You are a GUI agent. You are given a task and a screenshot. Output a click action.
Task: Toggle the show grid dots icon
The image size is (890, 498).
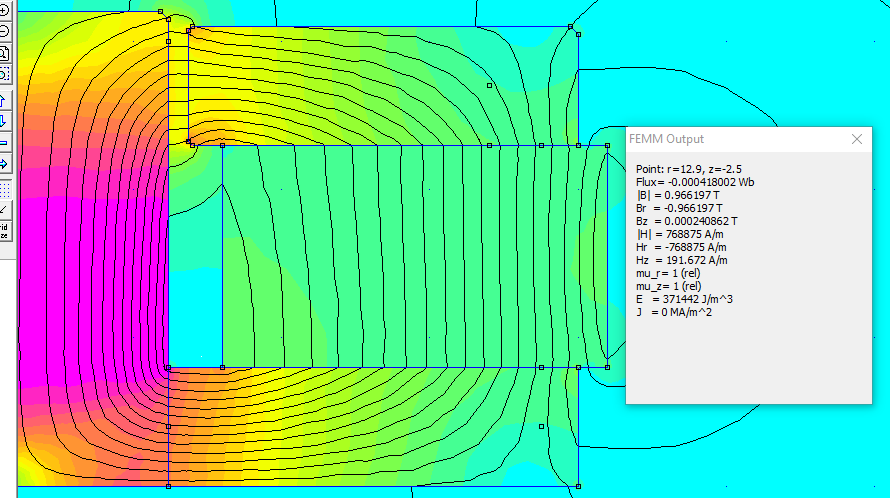[4, 189]
